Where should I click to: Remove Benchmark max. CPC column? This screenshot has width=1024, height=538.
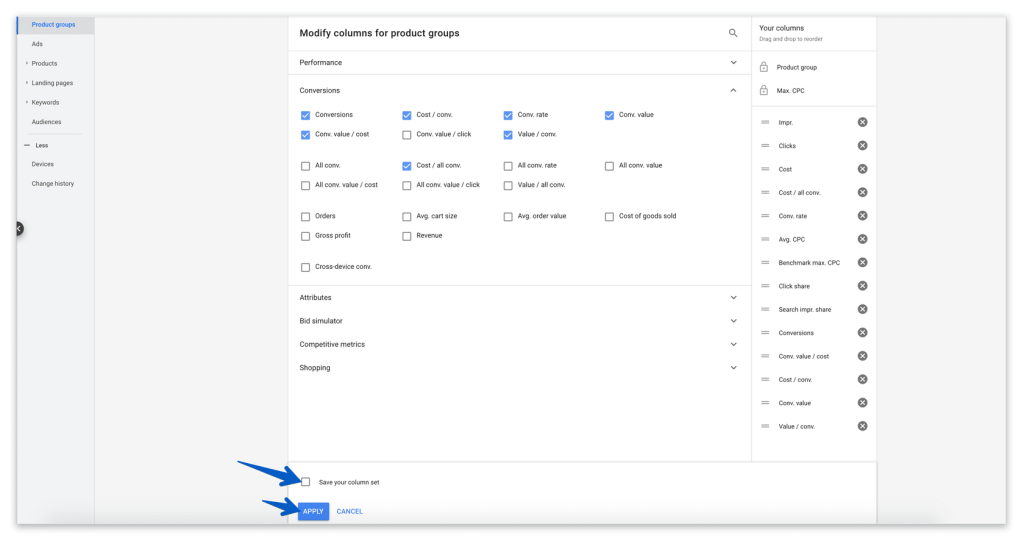coord(862,263)
